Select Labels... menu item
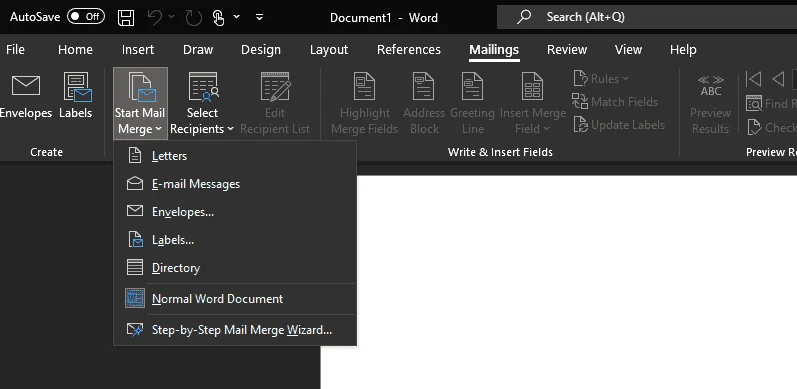 235,240
